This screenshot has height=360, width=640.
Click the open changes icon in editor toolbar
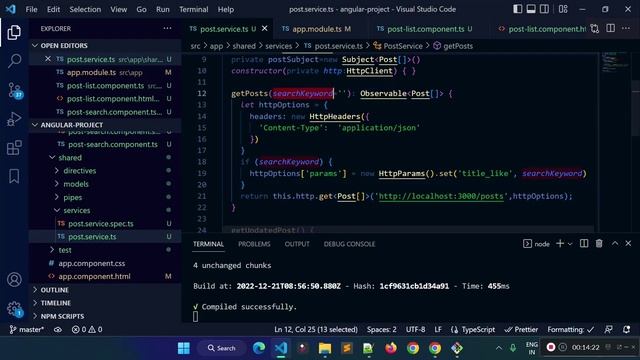(x=595, y=29)
